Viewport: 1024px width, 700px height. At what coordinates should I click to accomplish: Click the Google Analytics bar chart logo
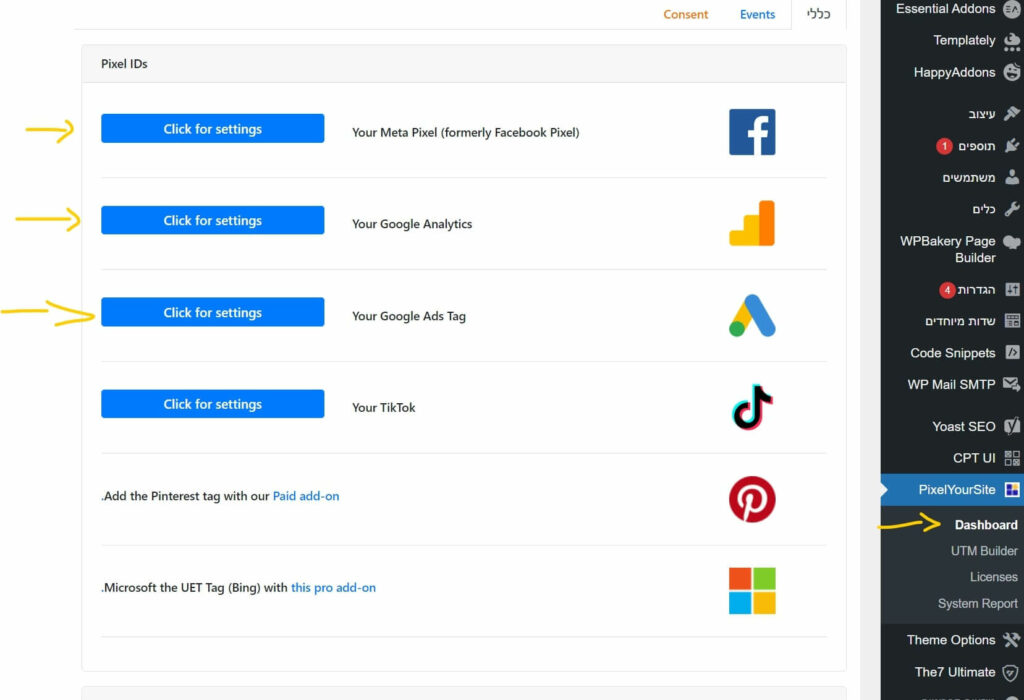[752, 223]
